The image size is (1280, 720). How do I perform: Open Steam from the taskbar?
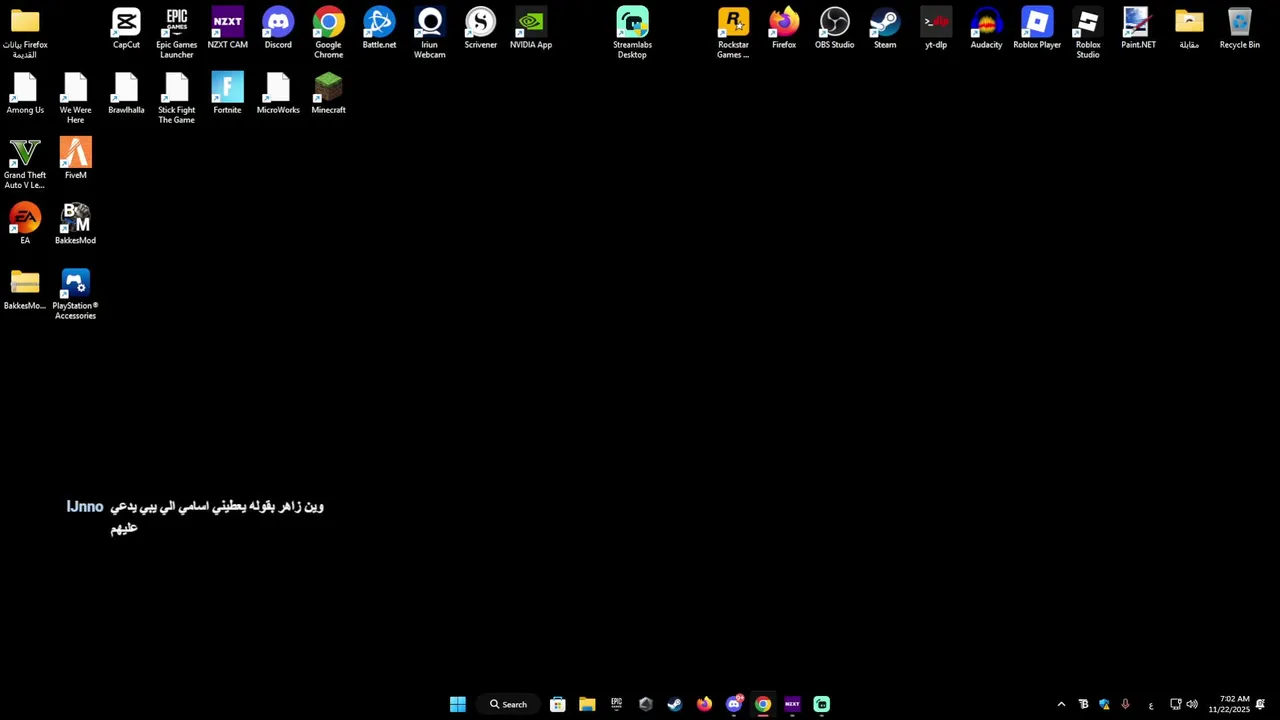pos(675,704)
